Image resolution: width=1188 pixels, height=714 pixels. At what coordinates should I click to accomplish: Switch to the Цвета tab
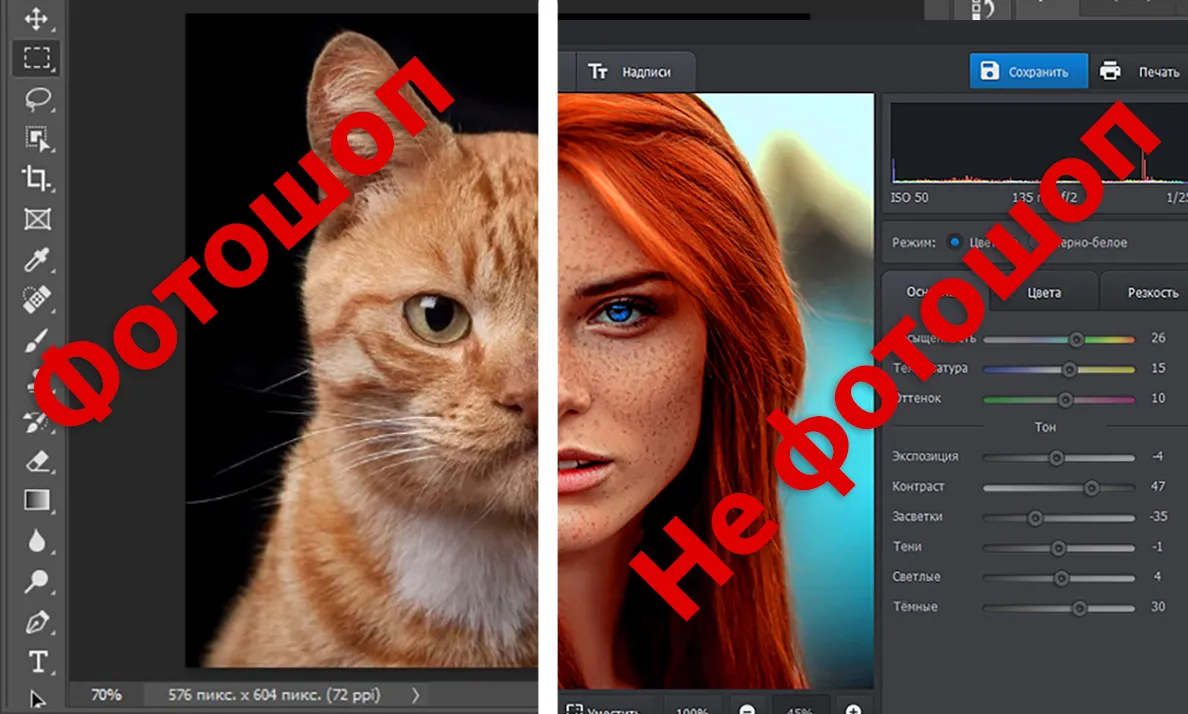[x=1043, y=293]
